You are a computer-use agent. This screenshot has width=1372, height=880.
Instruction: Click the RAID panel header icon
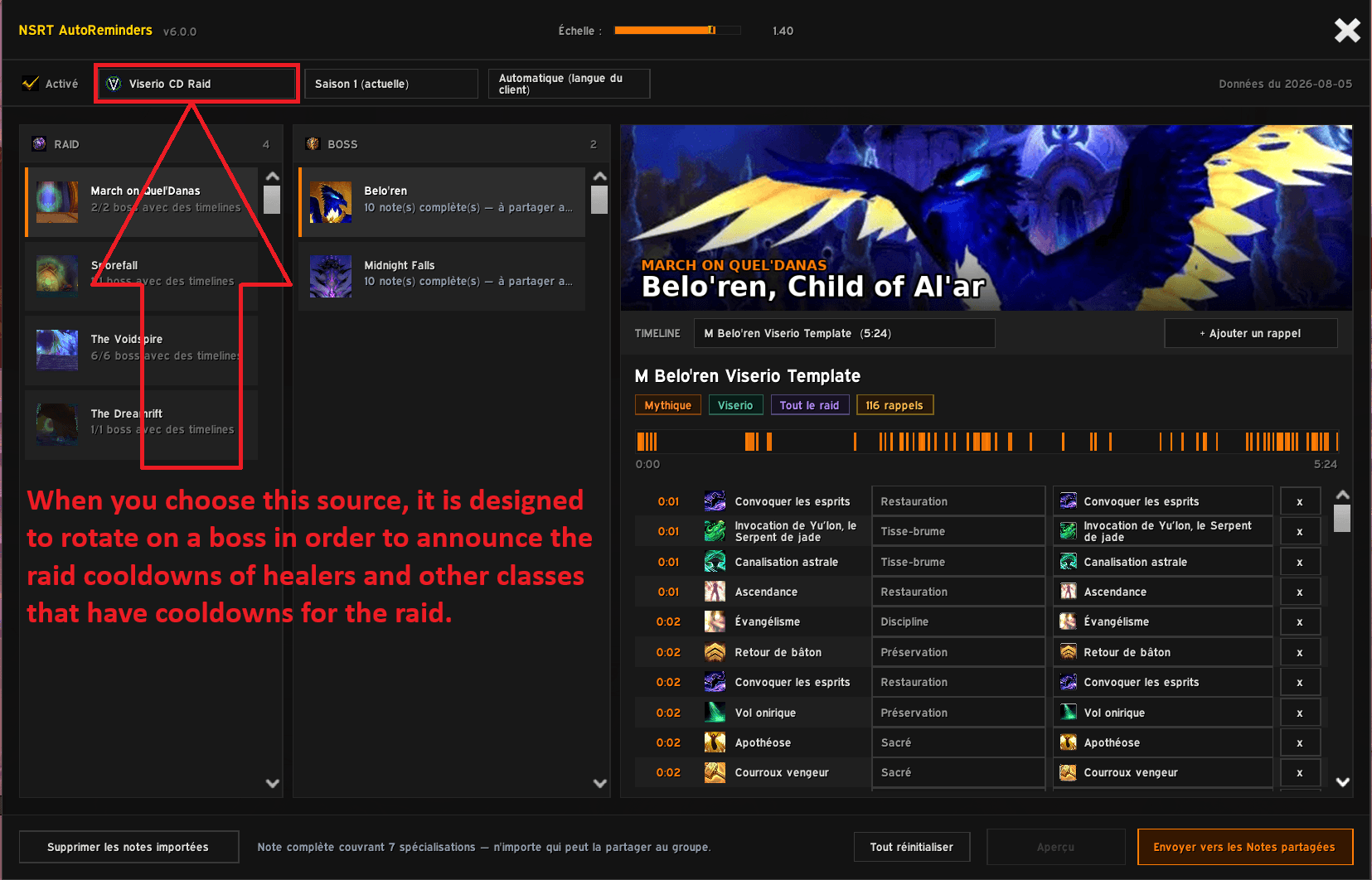point(39,144)
